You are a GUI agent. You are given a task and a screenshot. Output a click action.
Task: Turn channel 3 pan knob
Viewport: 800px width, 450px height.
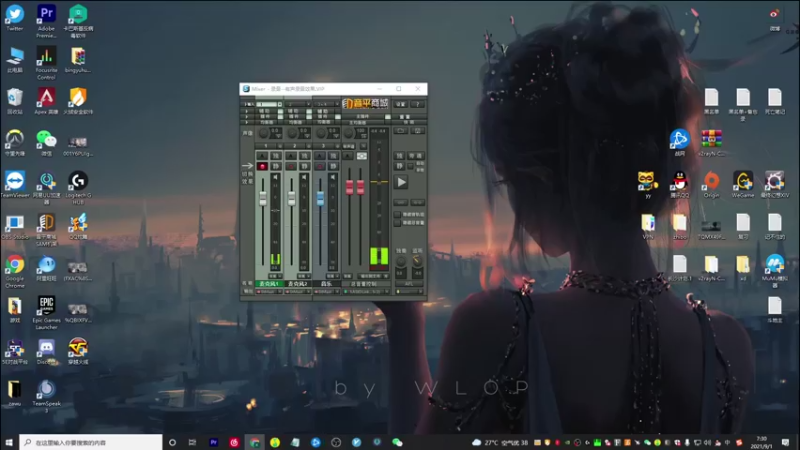pyautogui.click(x=320, y=133)
